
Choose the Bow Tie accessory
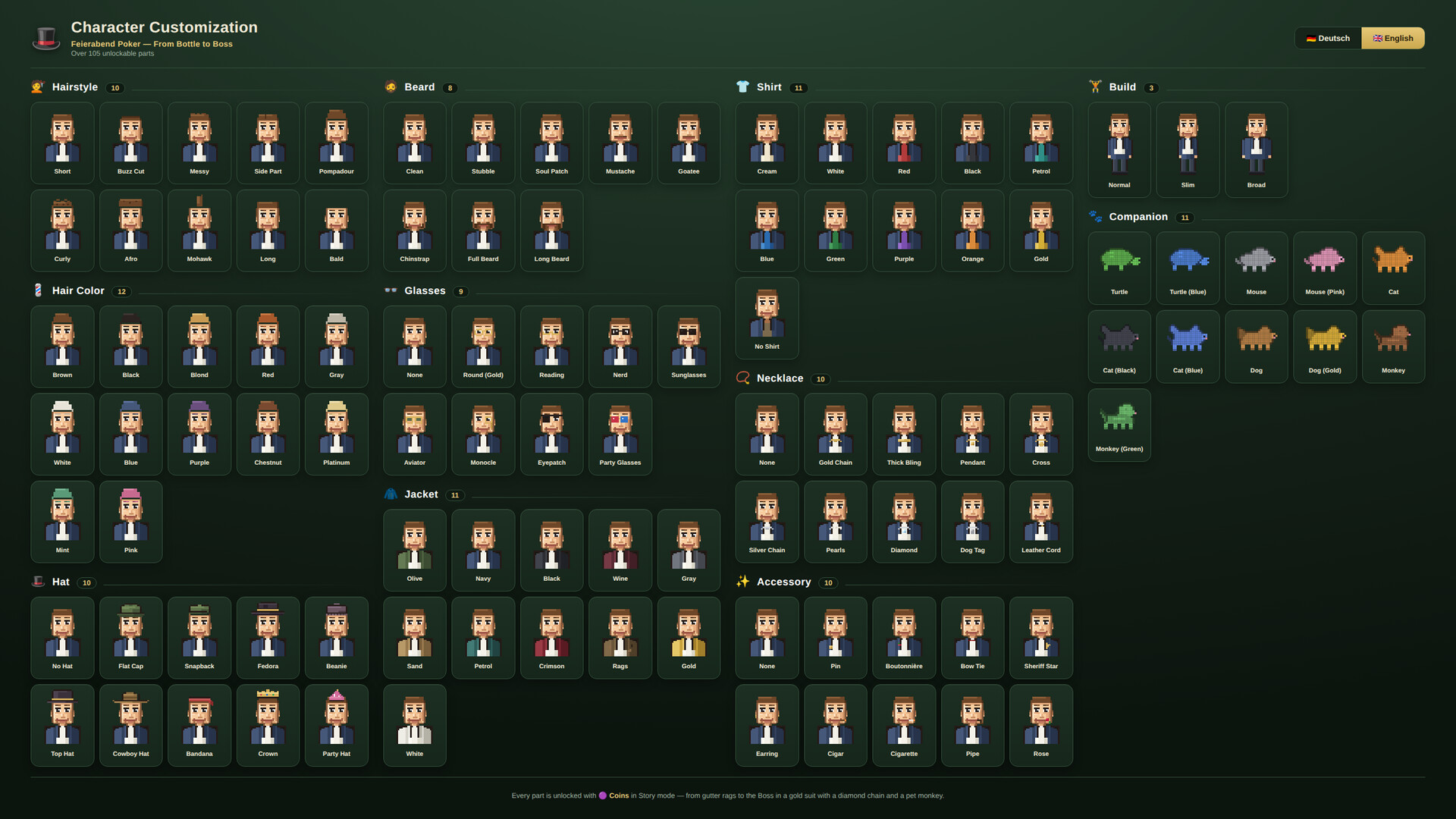tap(973, 638)
